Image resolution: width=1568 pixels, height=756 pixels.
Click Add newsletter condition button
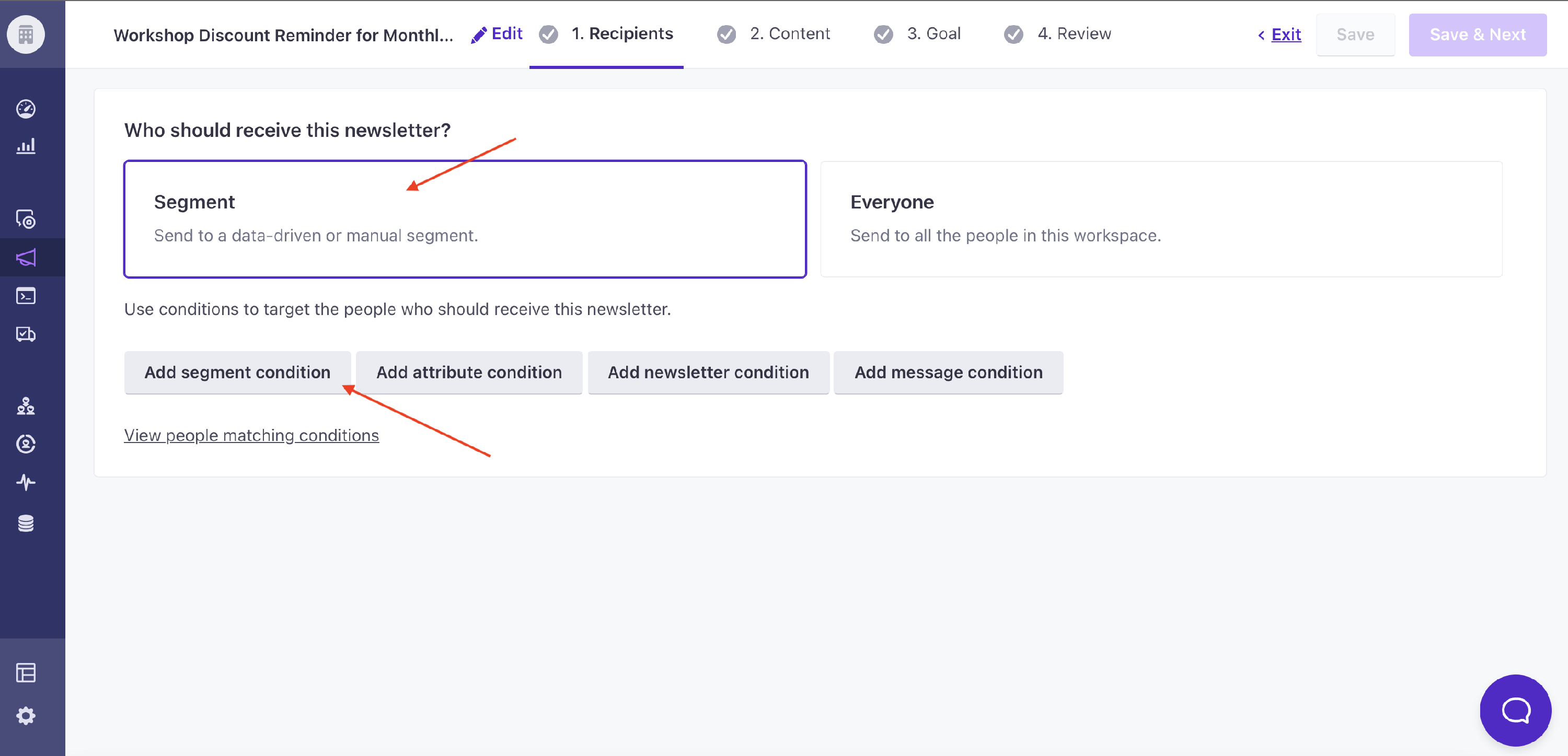(709, 372)
